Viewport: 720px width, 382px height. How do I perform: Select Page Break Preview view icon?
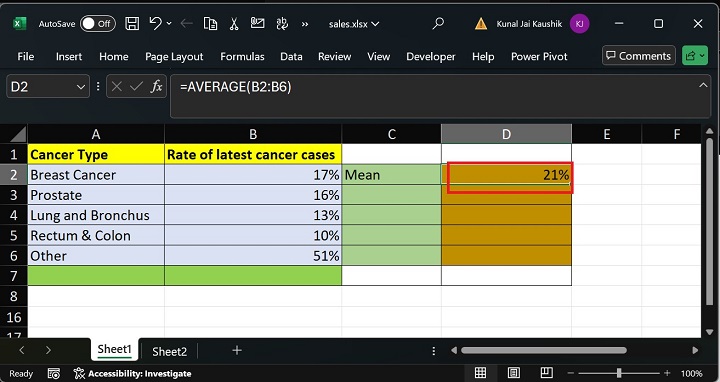pos(546,373)
